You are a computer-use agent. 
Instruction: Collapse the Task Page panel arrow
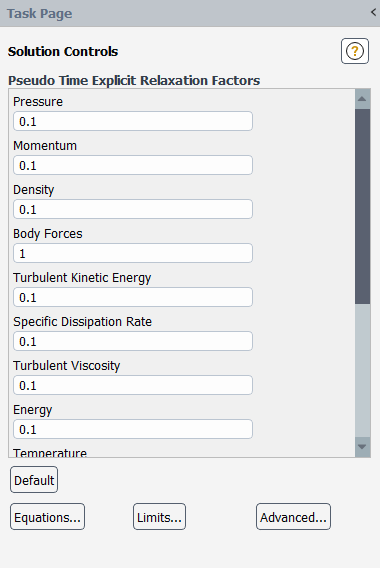pyautogui.click(x=373, y=12)
